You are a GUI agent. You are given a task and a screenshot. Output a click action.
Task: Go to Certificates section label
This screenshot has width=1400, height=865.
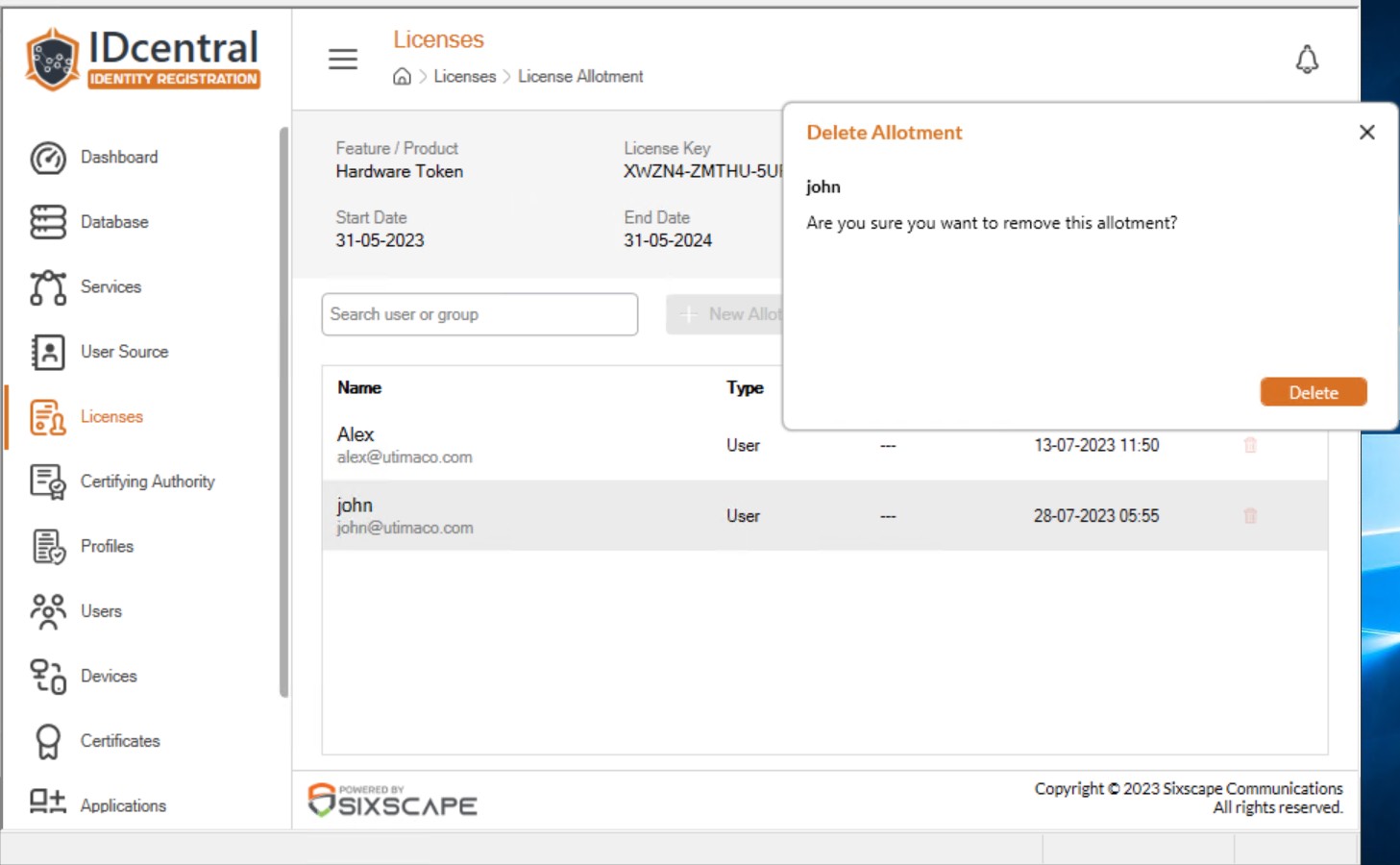point(120,741)
